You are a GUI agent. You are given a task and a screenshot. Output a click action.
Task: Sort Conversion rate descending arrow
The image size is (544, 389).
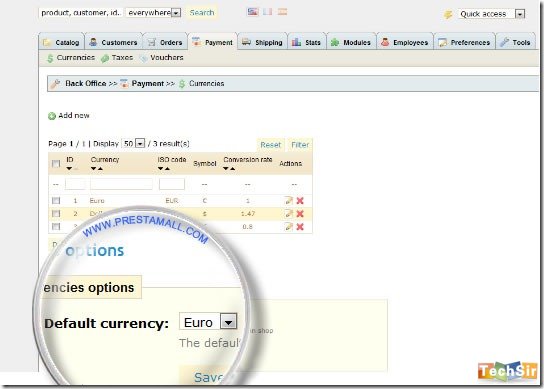pyautogui.click(x=226, y=169)
